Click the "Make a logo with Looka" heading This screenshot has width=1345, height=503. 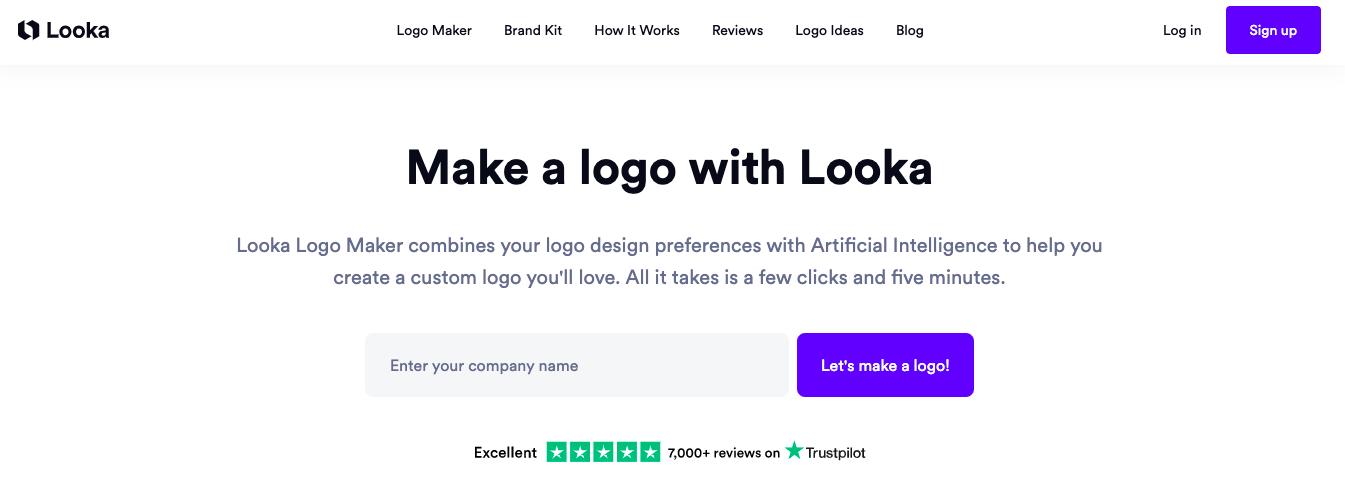tap(669, 168)
